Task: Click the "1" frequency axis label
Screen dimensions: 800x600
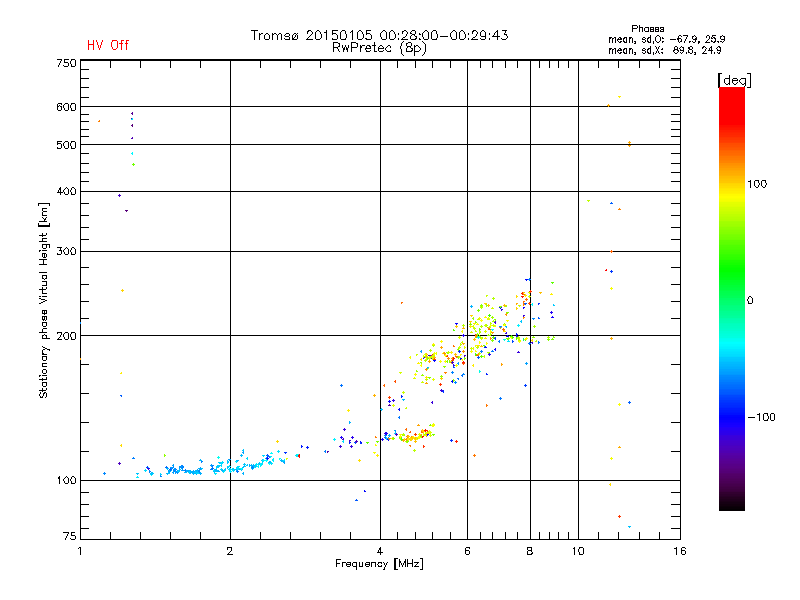Action: coord(80,551)
